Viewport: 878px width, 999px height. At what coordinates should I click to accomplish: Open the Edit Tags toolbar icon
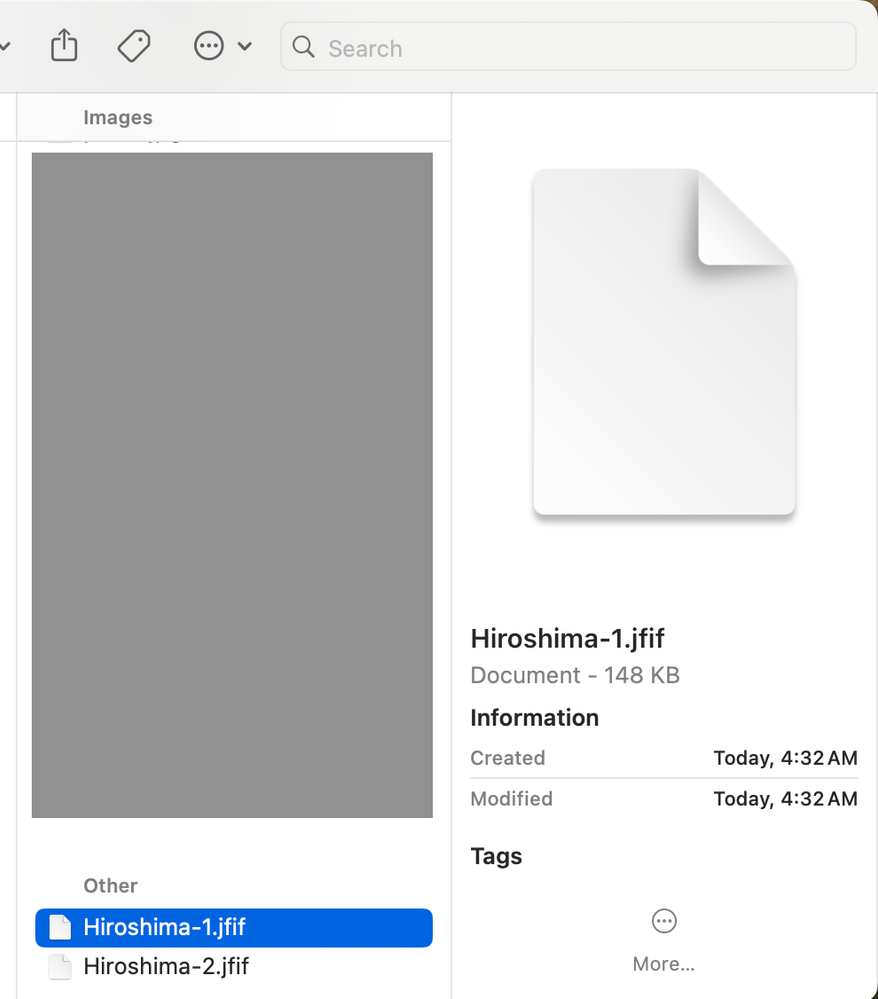[133, 46]
